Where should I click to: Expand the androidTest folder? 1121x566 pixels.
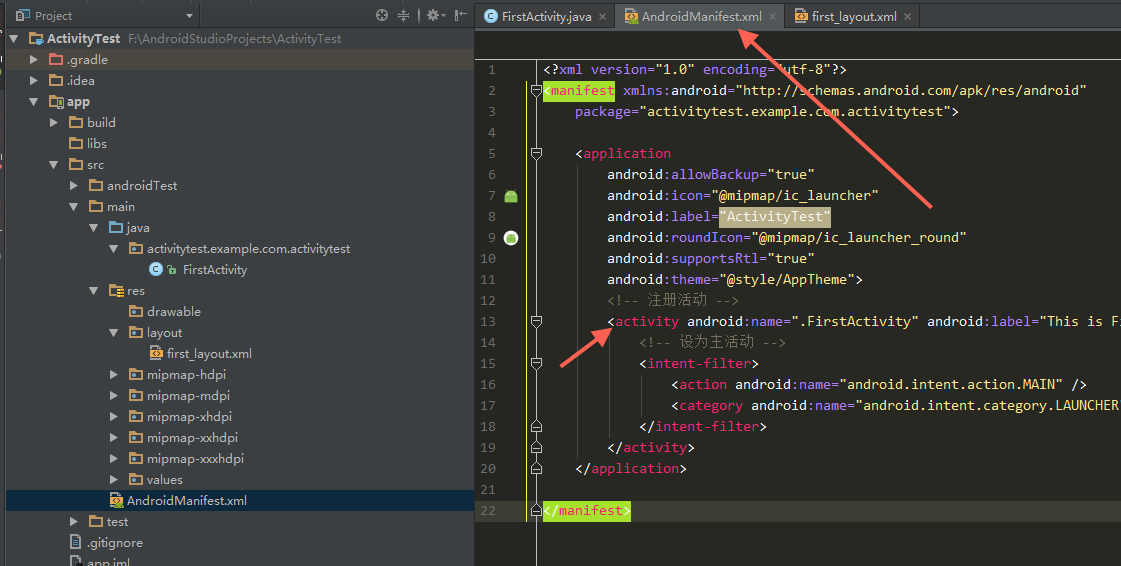point(74,186)
